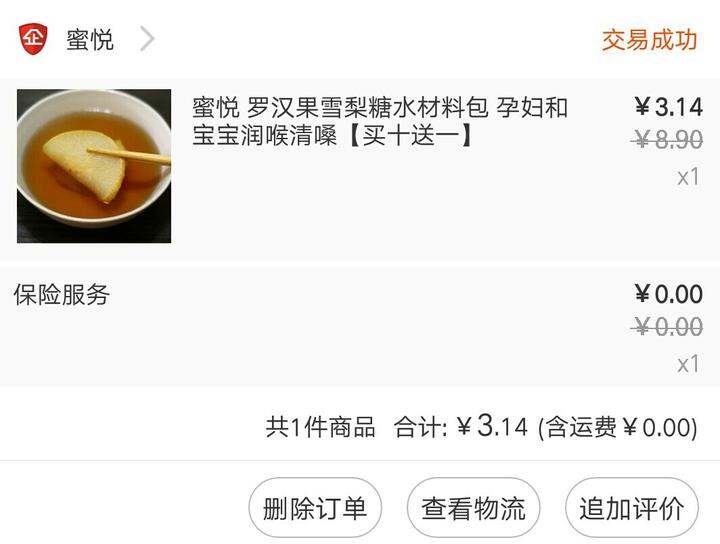Click the x1 quantity for insurance service
This screenshot has width=720, height=544.
pyautogui.click(x=688, y=365)
